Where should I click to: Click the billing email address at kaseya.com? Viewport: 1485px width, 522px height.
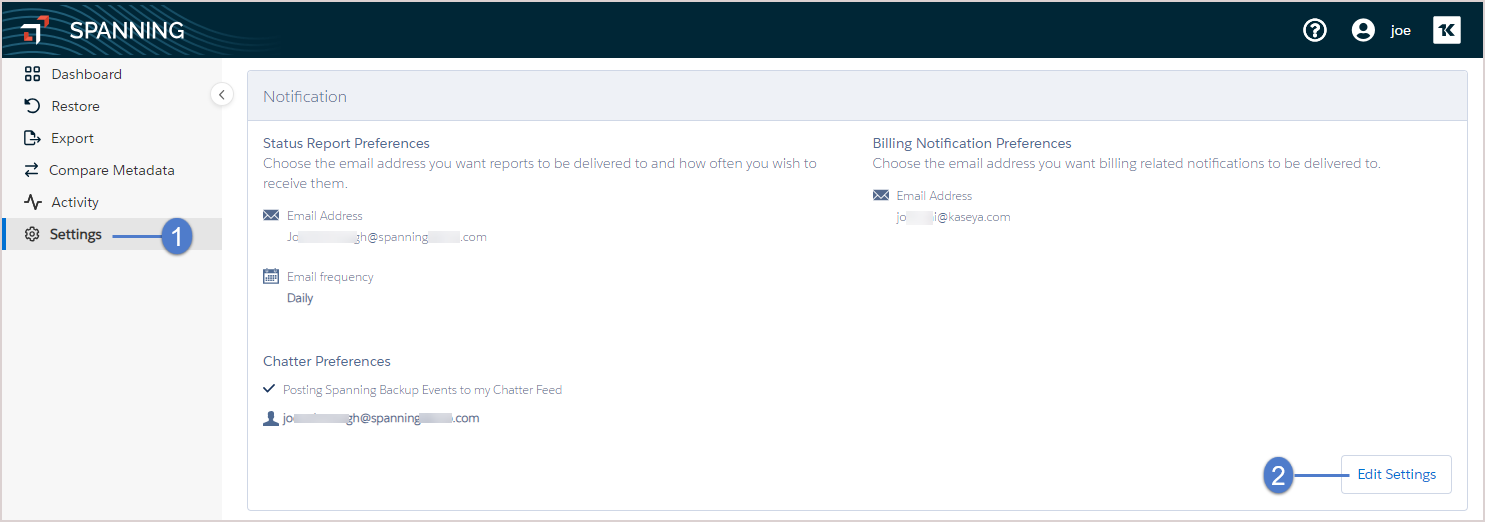click(x=953, y=216)
